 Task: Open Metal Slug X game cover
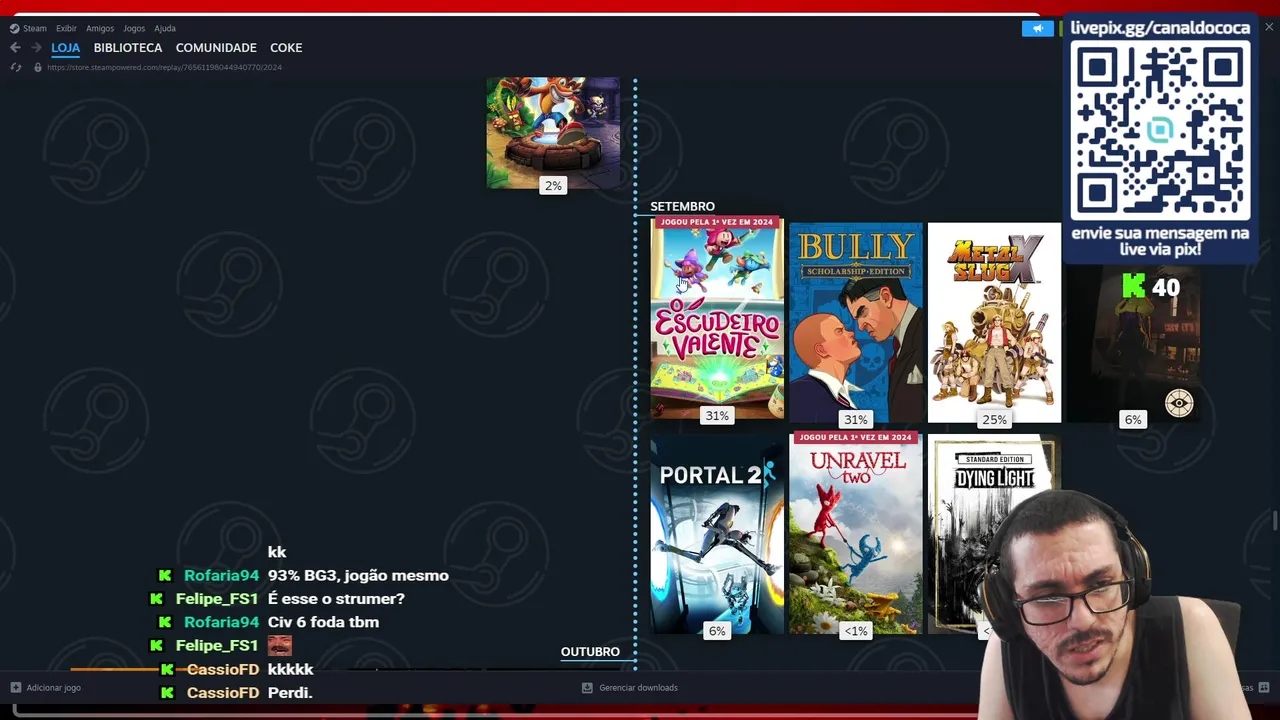pos(994,322)
